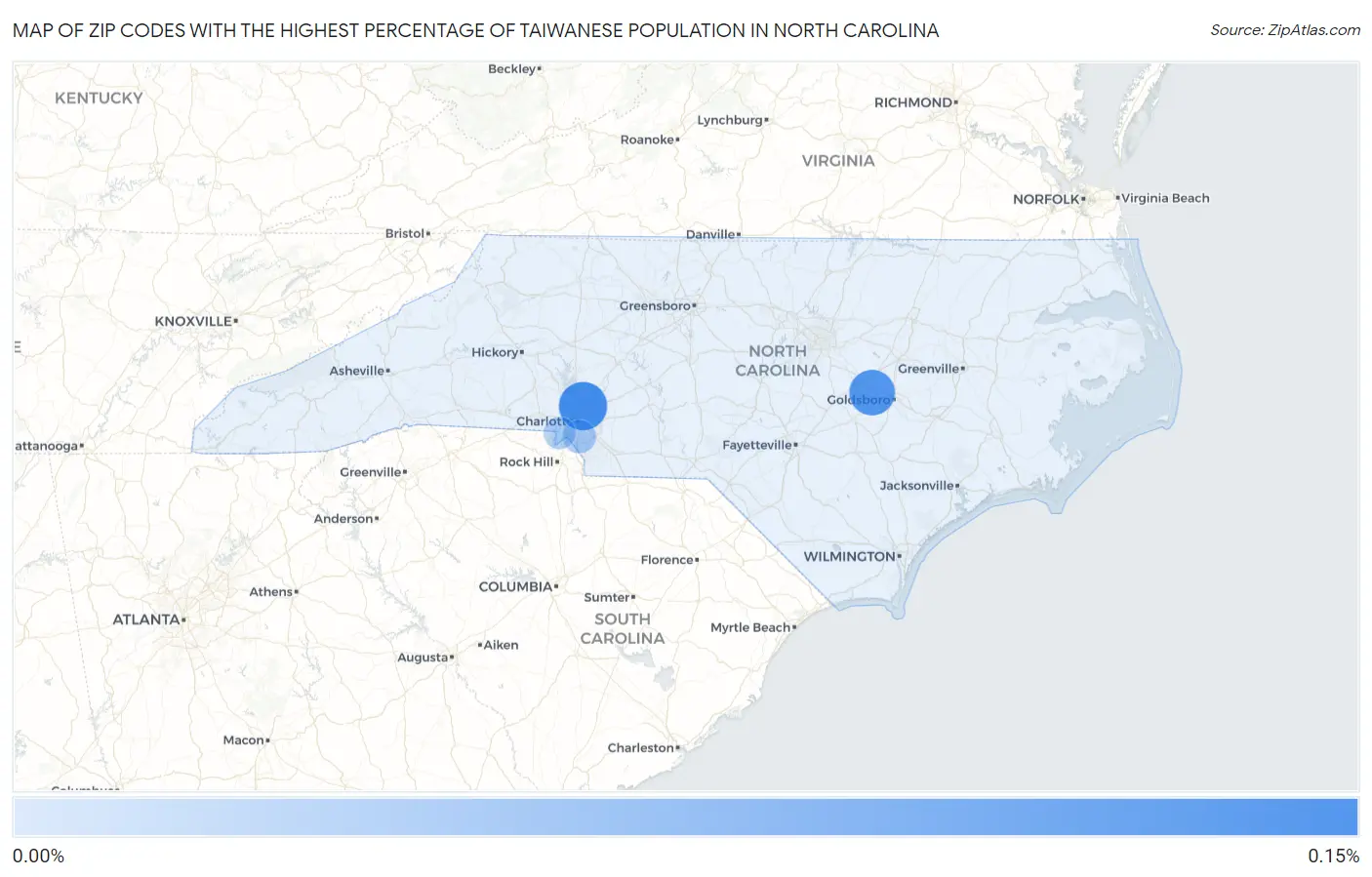
Task: Click the Asheville city label
Action: (x=357, y=371)
